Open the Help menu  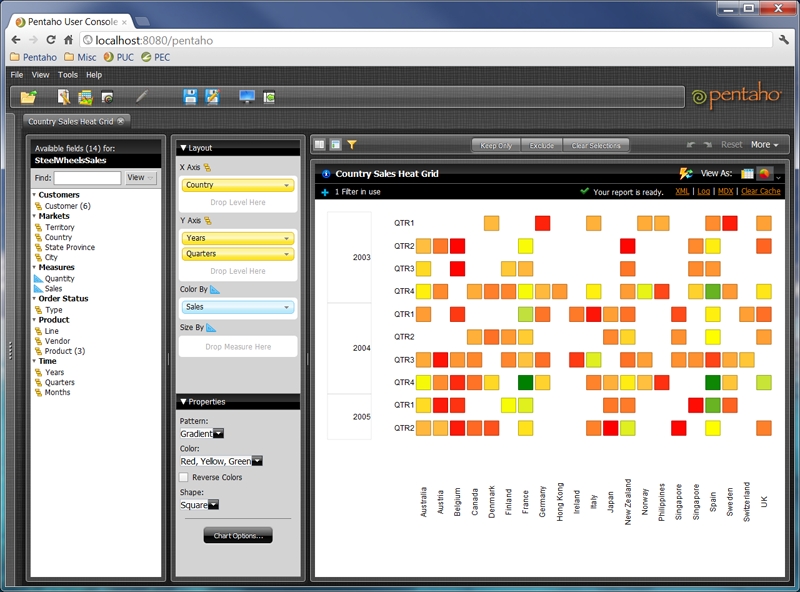[94, 75]
